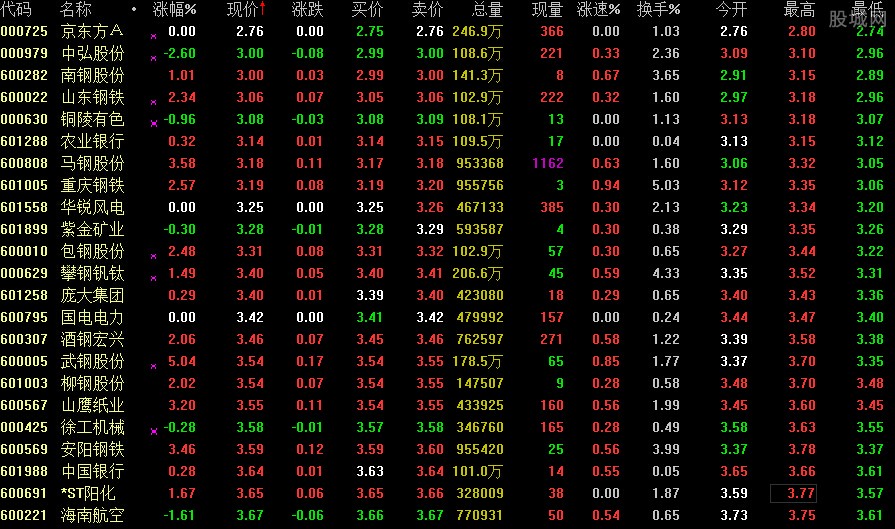Select stock name 紫金矿业
The height and width of the screenshot is (529, 895).
[x=92, y=229]
